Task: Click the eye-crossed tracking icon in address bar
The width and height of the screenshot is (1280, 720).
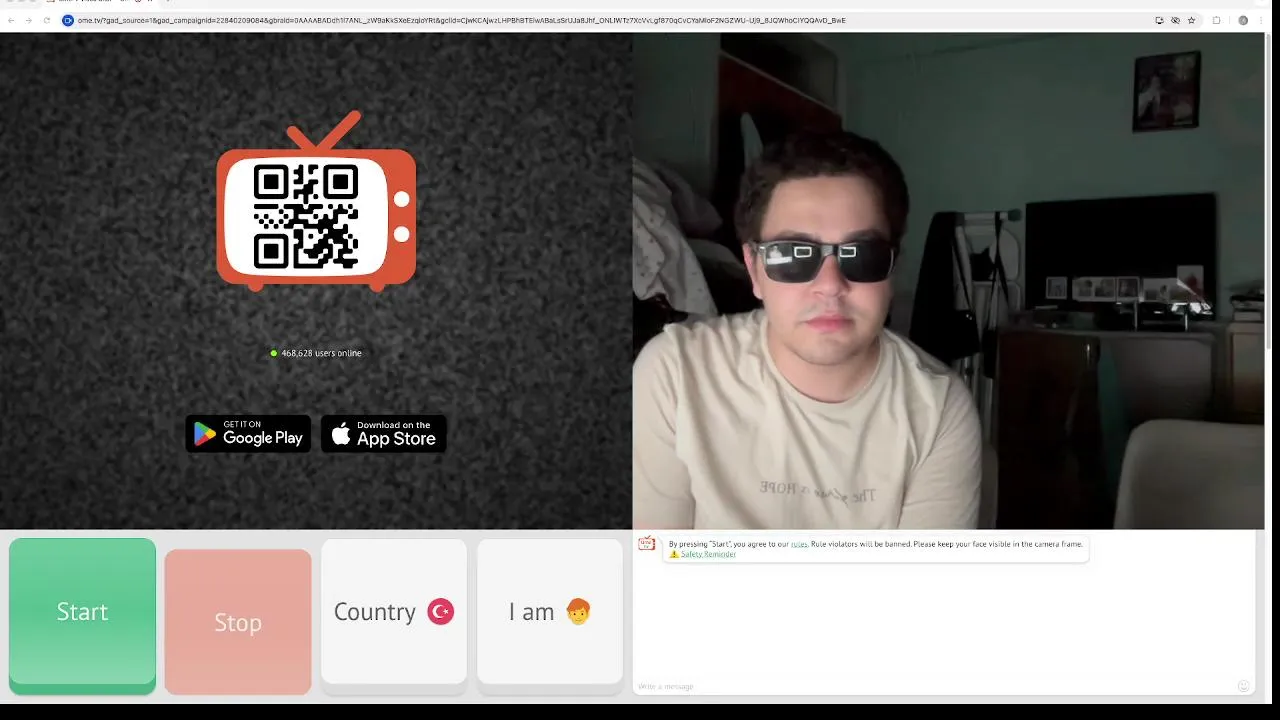Action: click(1175, 20)
